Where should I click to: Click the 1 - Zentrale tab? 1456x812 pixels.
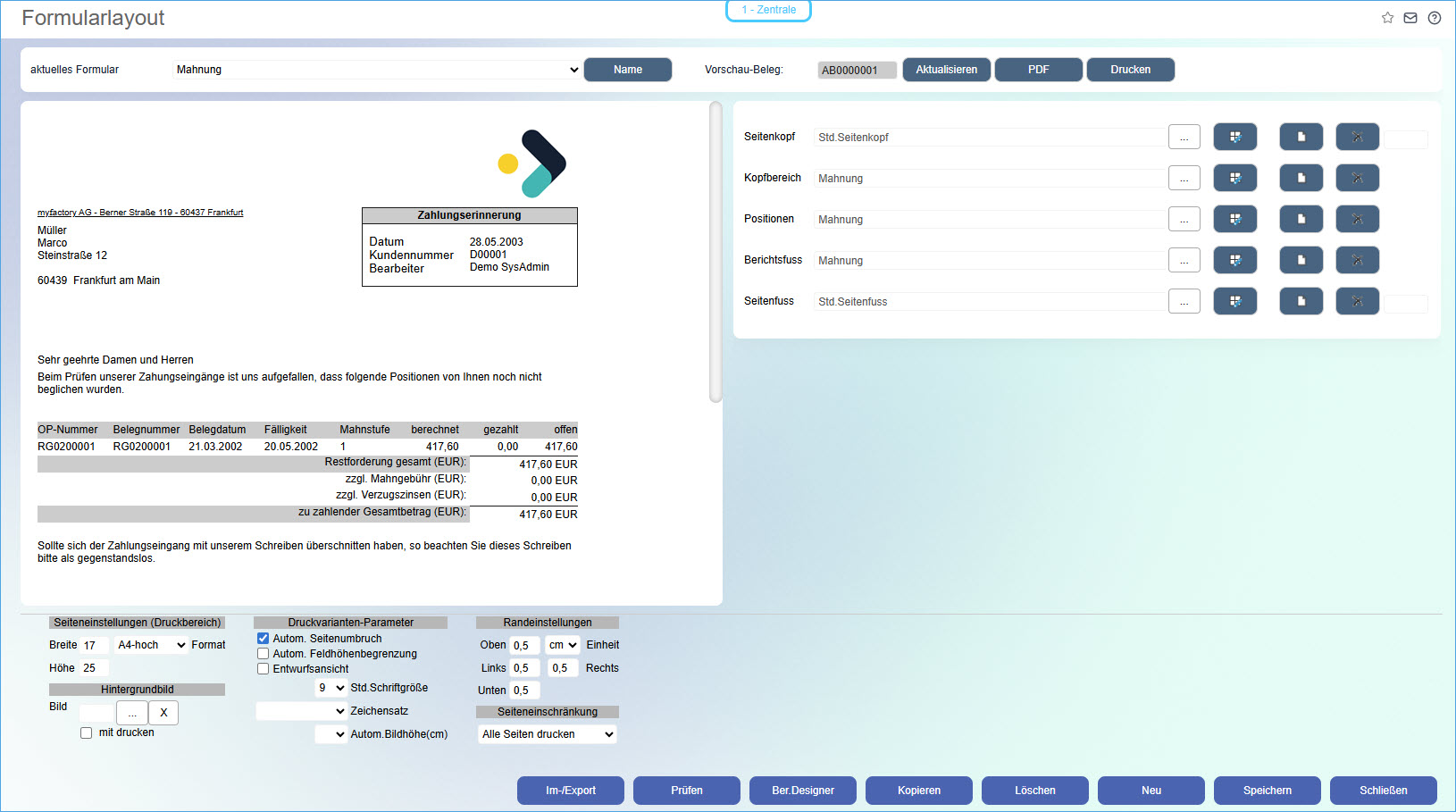(x=768, y=10)
